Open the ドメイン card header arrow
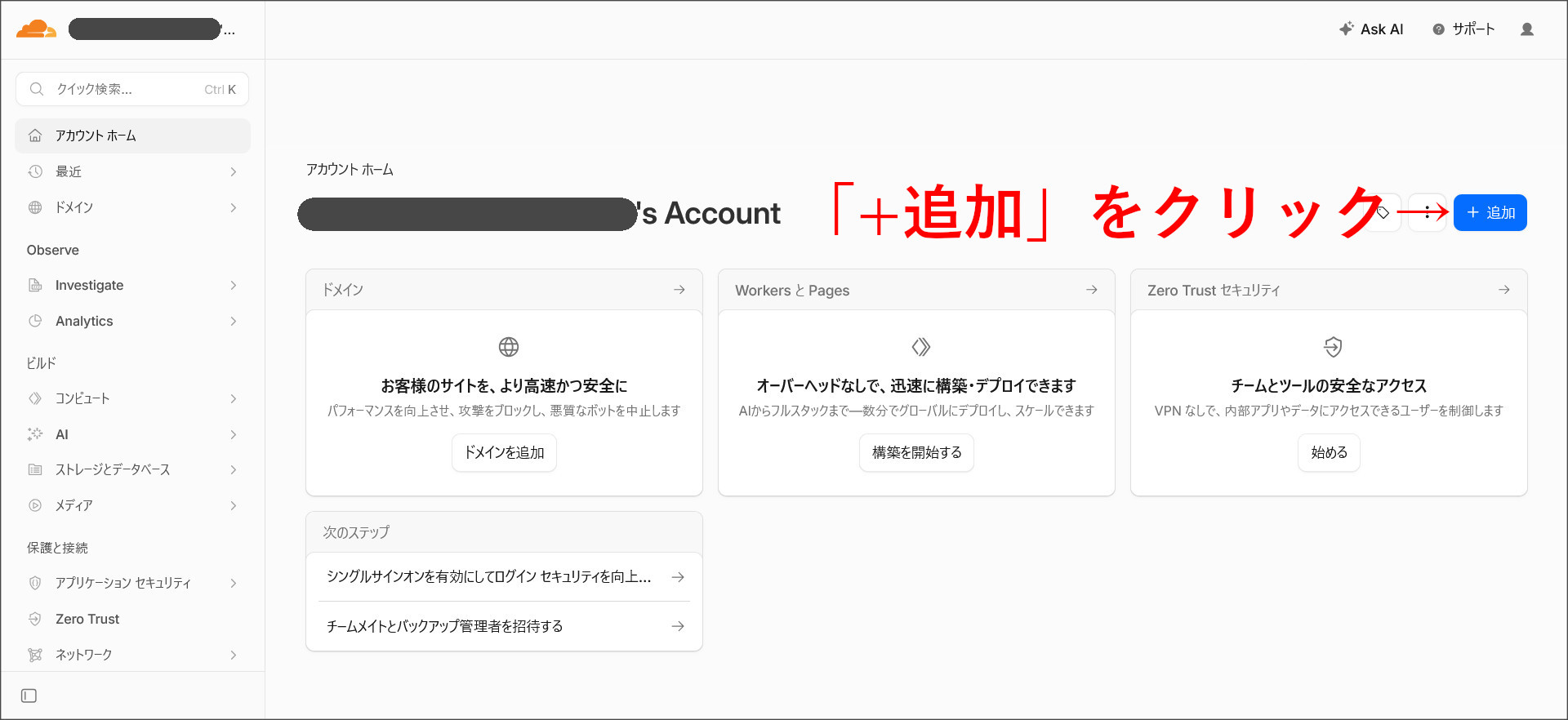This screenshot has height=720, width=1568. (x=679, y=290)
